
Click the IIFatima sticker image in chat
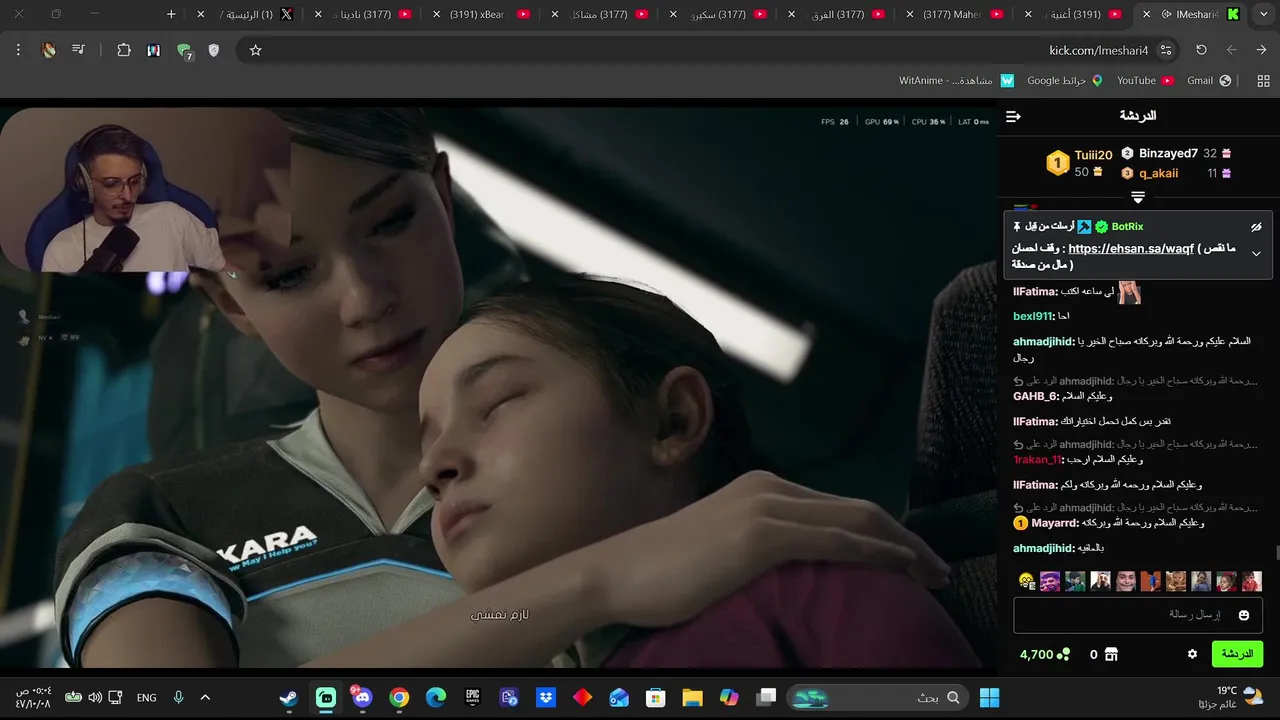point(1130,292)
